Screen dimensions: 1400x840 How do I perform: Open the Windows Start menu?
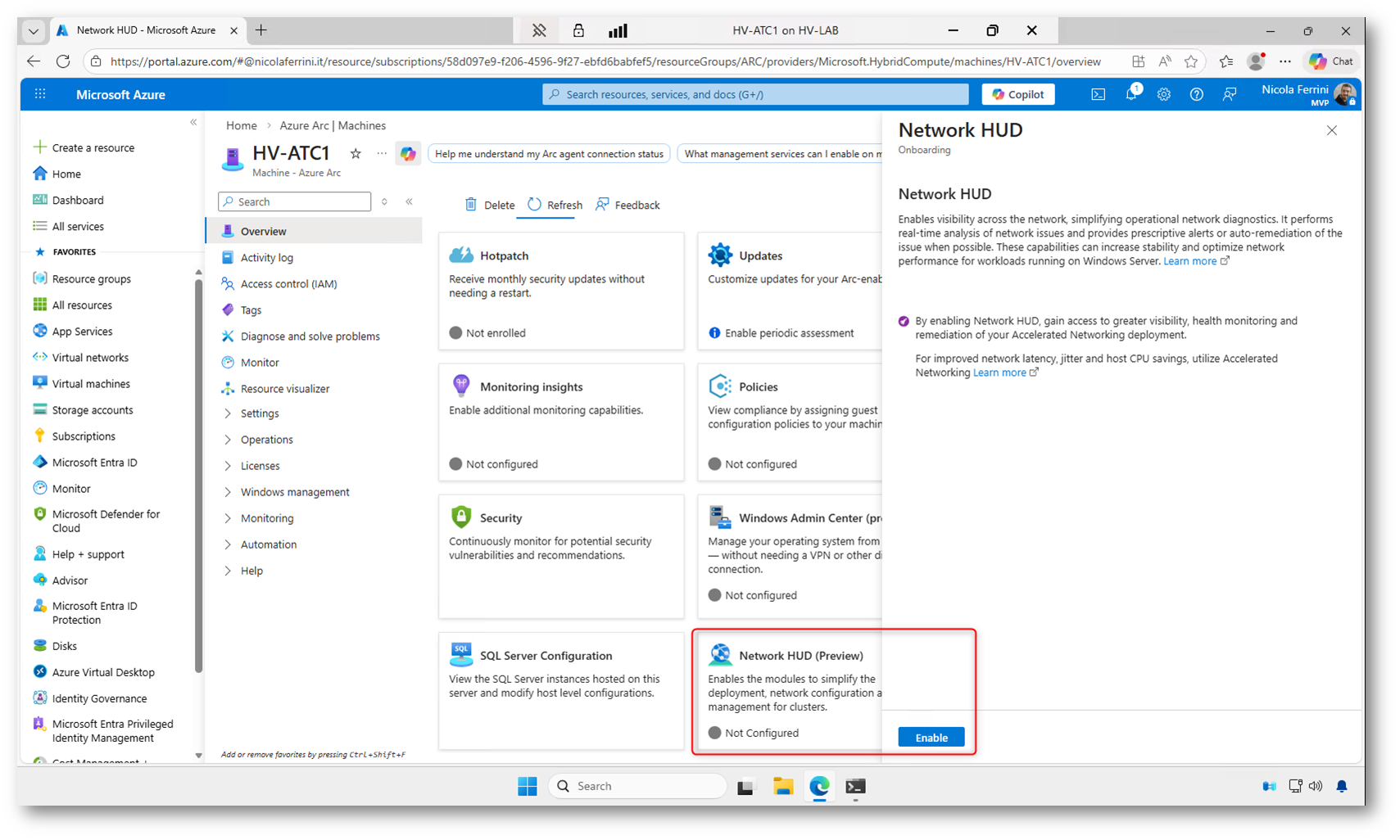528,786
